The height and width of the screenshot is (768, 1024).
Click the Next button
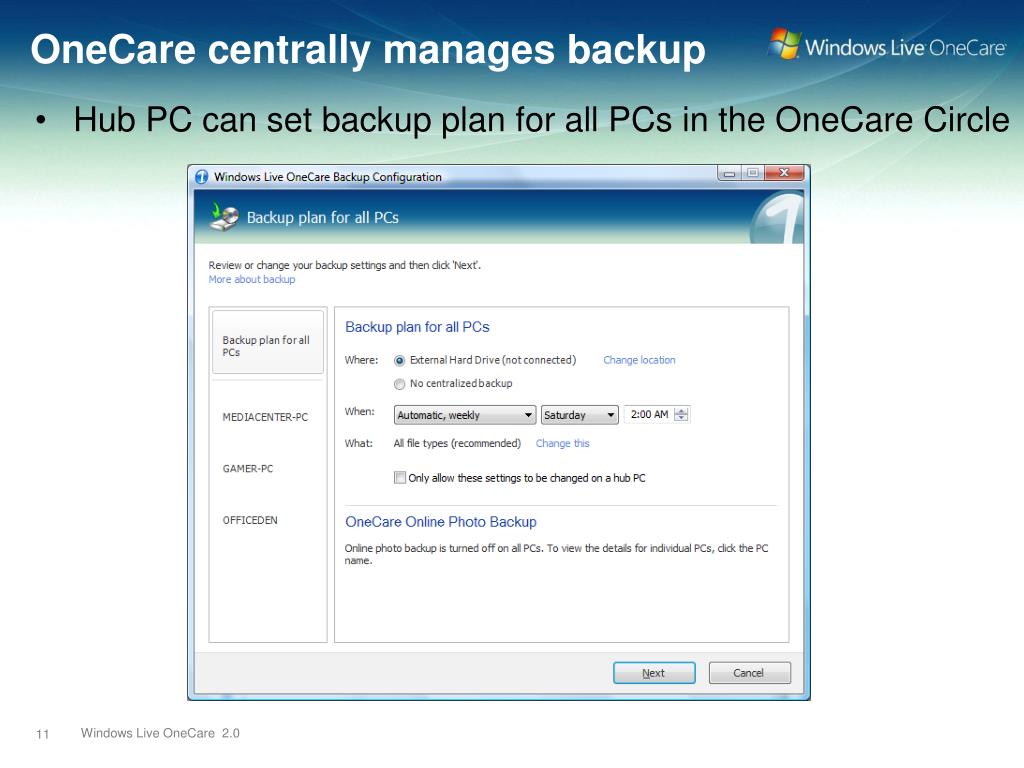tap(654, 673)
